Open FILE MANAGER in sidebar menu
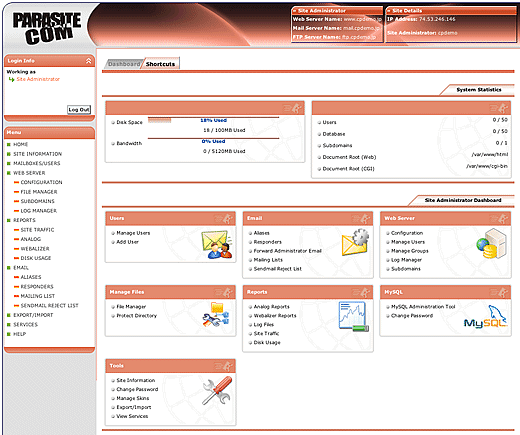 point(39,192)
